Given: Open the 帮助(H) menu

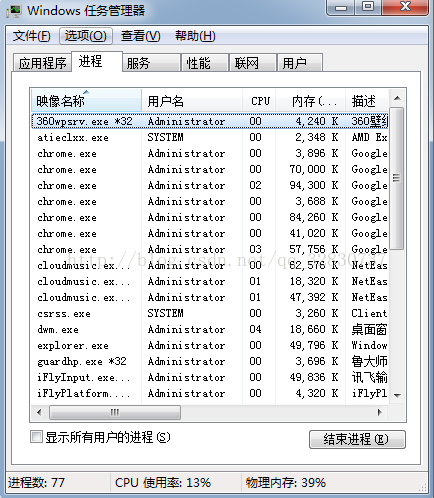Looking at the screenshot, I should (195, 36).
